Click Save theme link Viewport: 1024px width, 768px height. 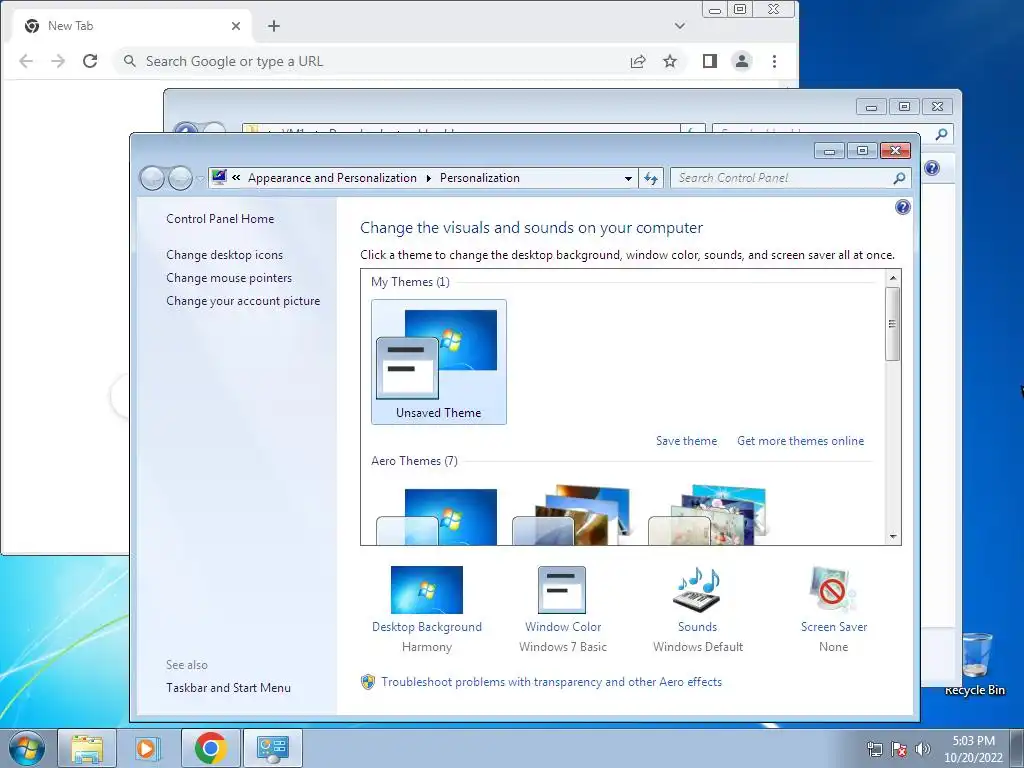pos(686,441)
